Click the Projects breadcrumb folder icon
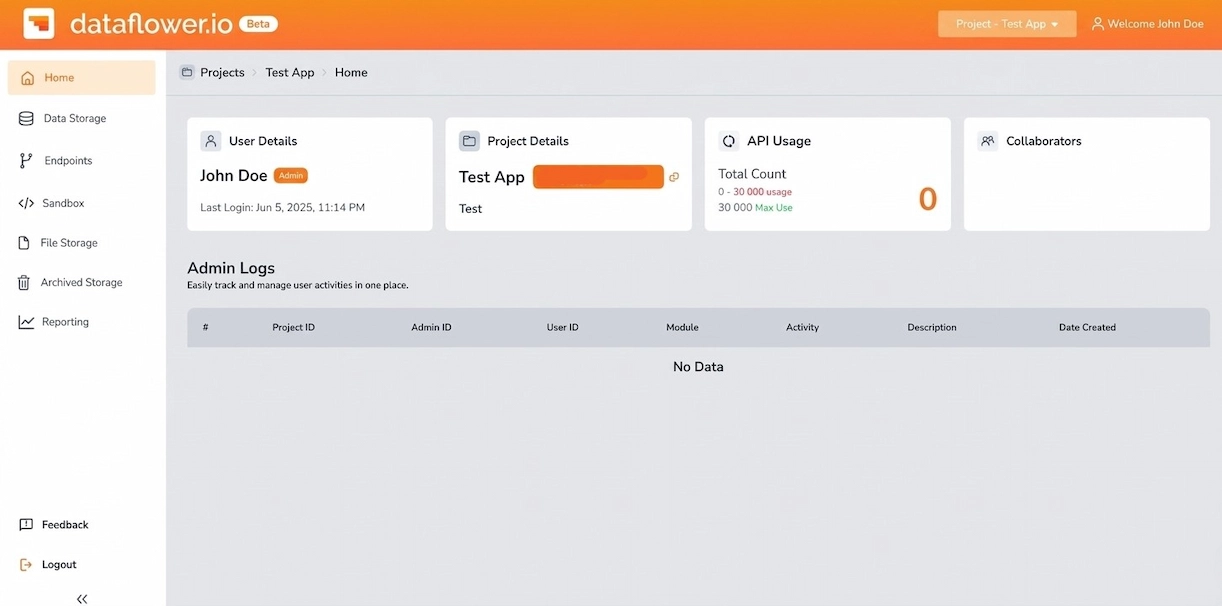The image size is (1222, 606). point(187,72)
